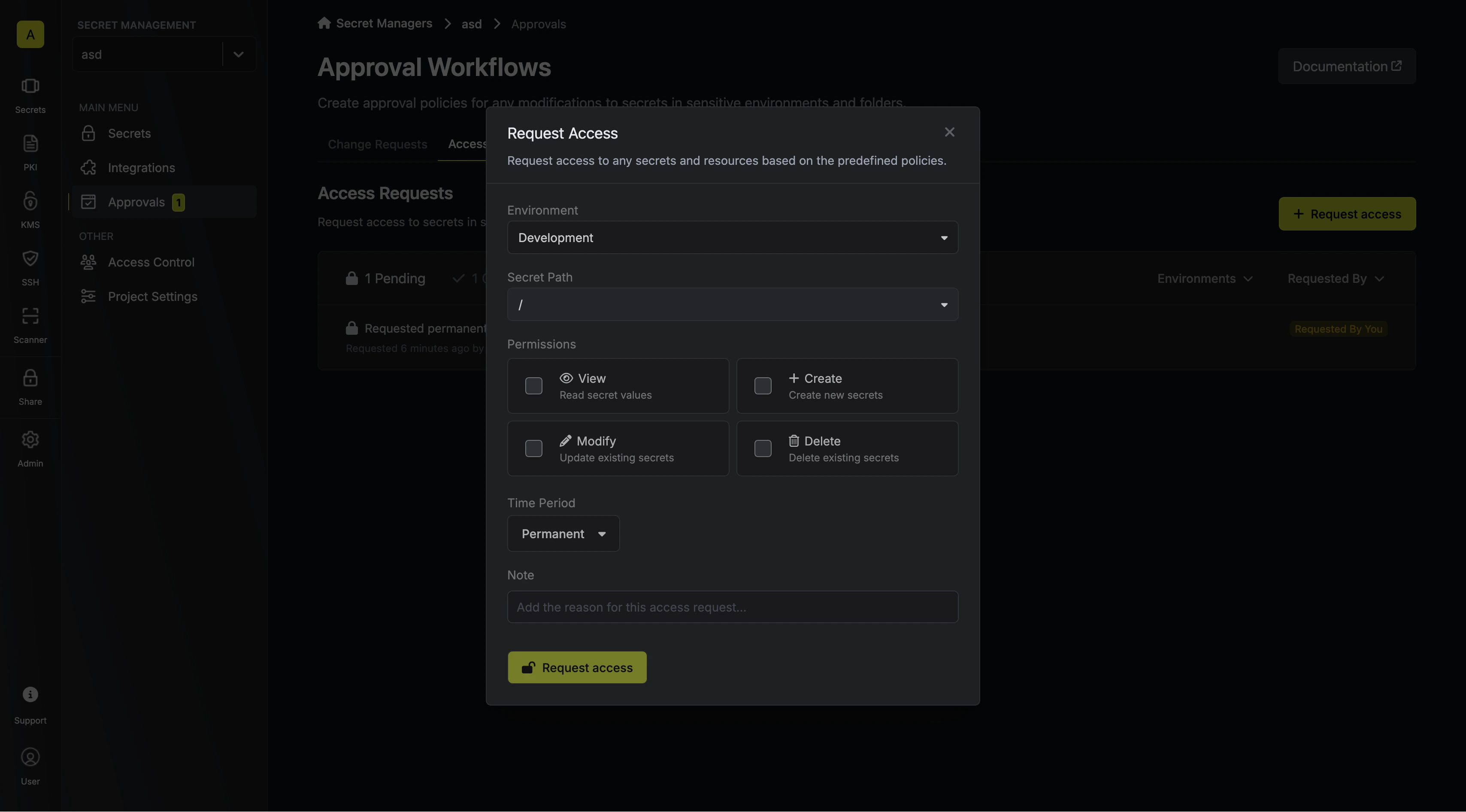Open the SSH section icon

(30, 258)
